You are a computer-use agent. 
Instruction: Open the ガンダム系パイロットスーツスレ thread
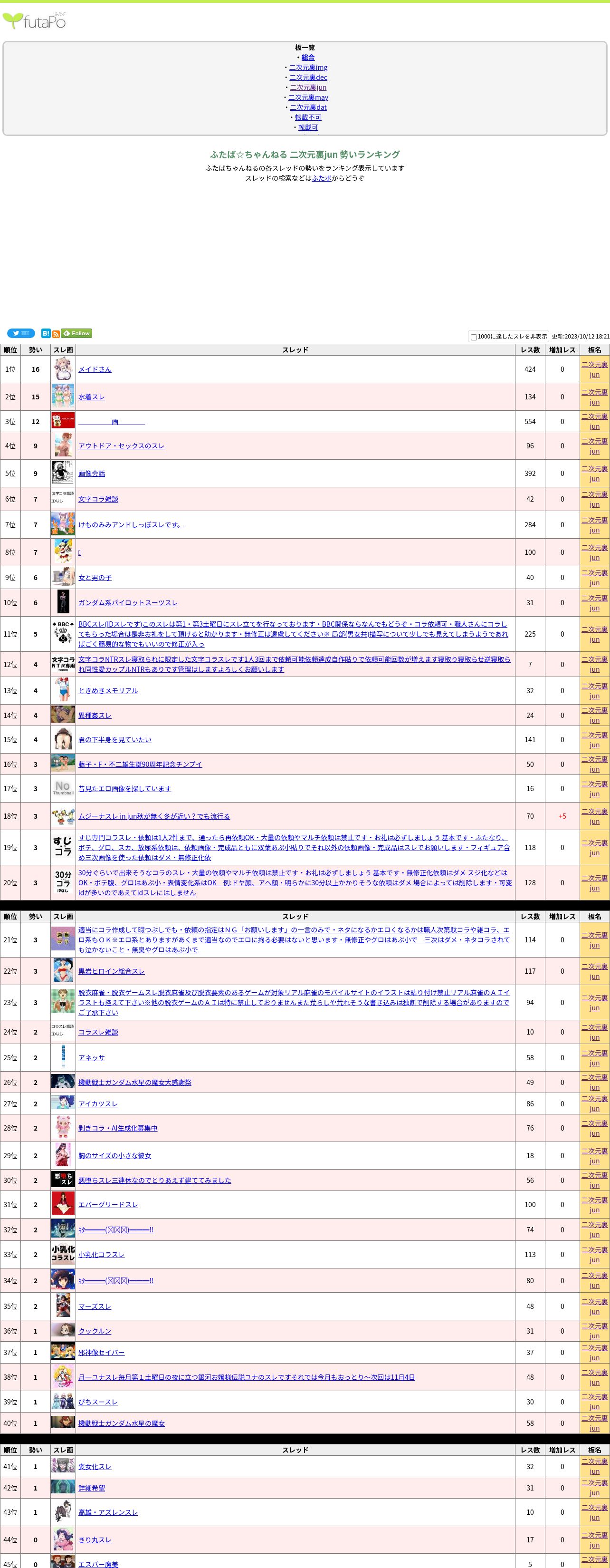(x=128, y=602)
